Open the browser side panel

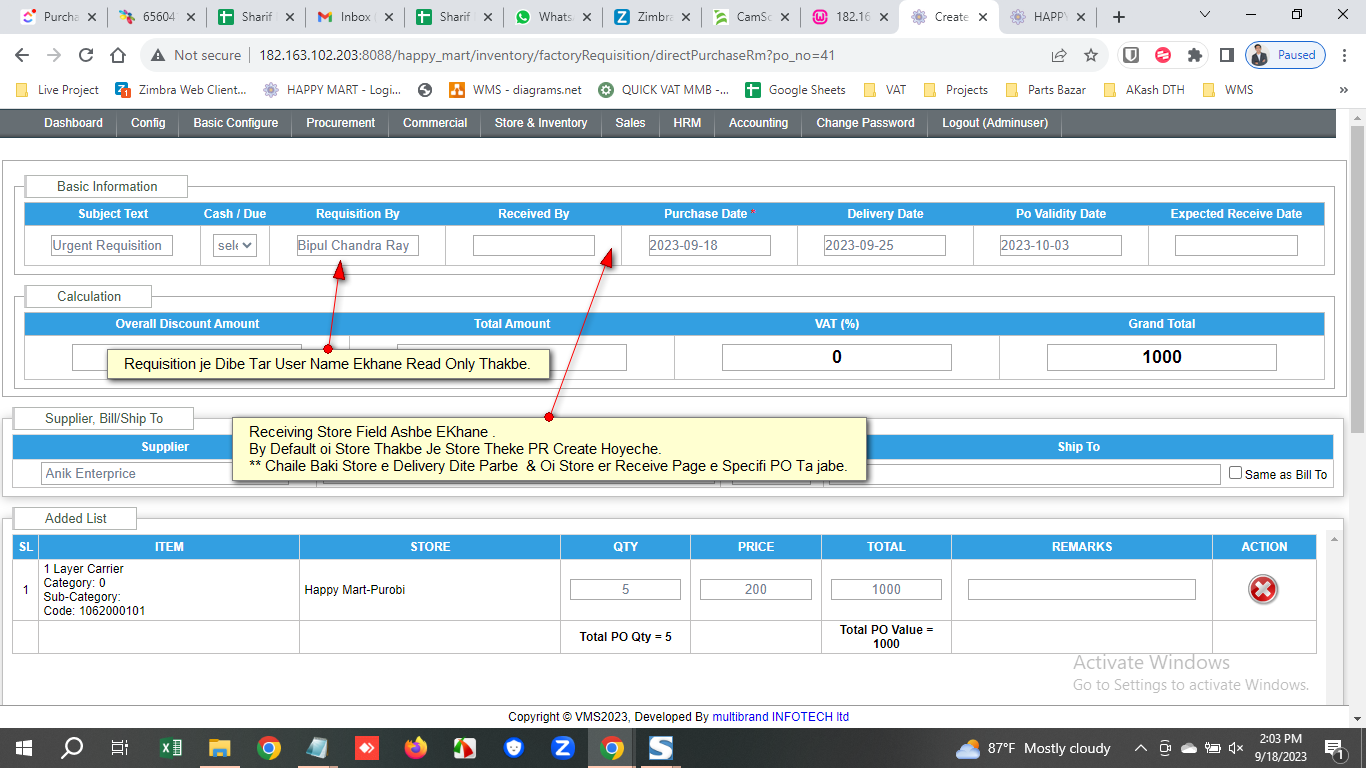point(1226,56)
